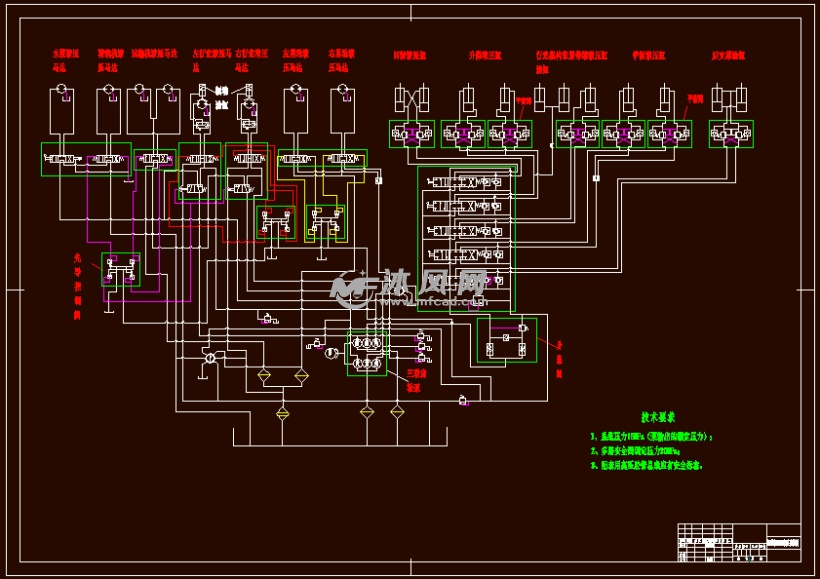Viewport: 820px width, 579px height.
Task: Click the title block in the corner
Action: coord(739,542)
